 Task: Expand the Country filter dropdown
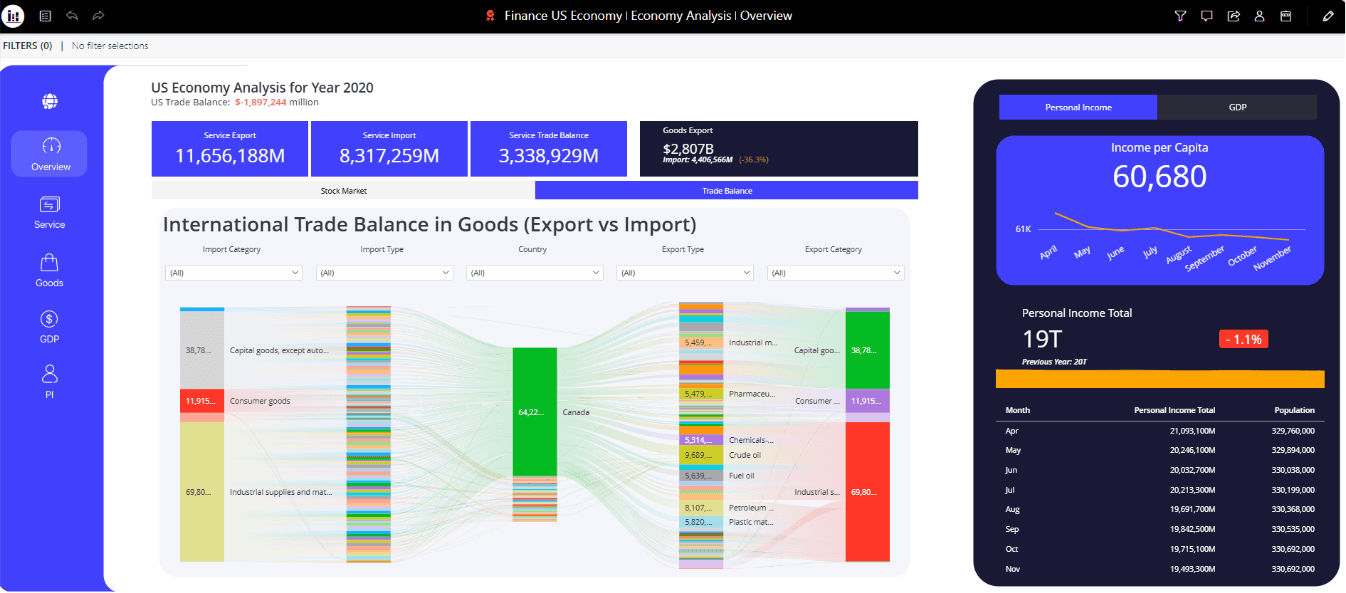pos(535,272)
